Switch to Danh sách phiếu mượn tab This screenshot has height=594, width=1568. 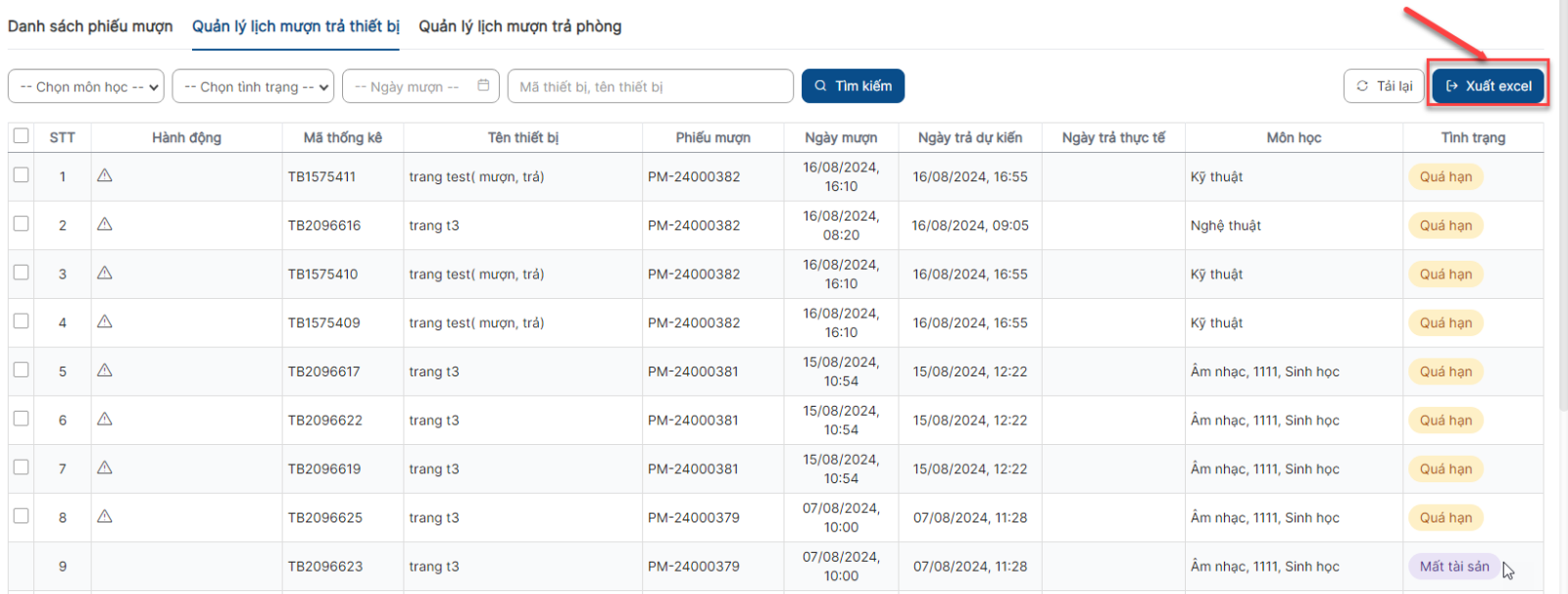[x=90, y=26]
